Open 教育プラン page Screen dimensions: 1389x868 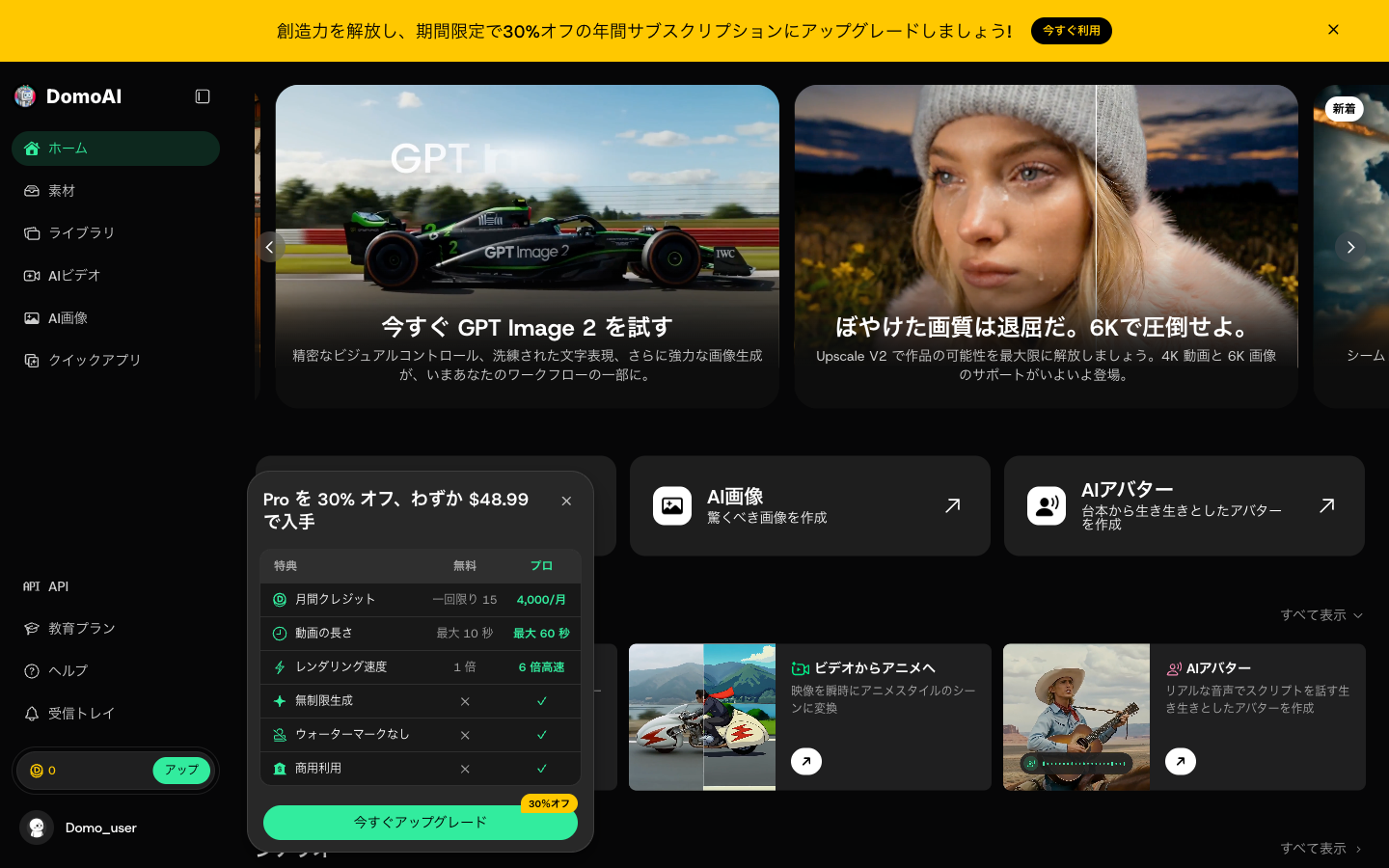click(x=116, y=629)
